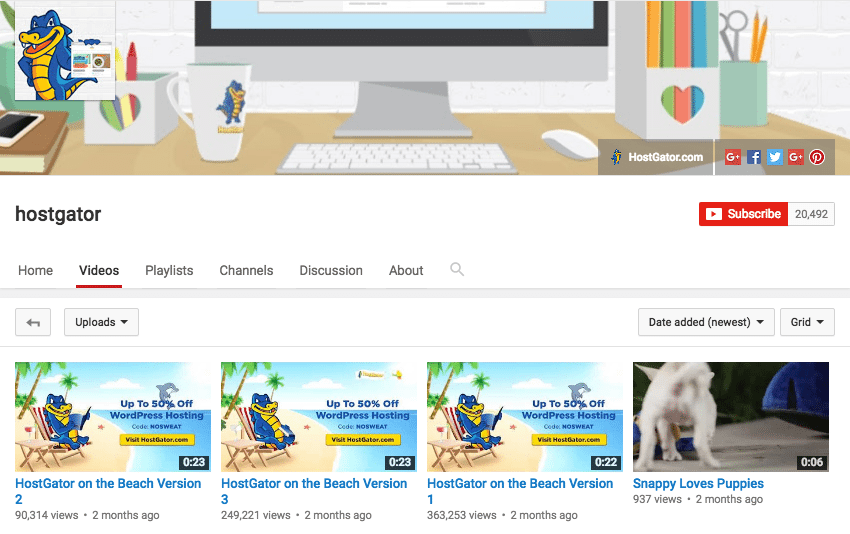View the About tab

[x=406, y=271]
